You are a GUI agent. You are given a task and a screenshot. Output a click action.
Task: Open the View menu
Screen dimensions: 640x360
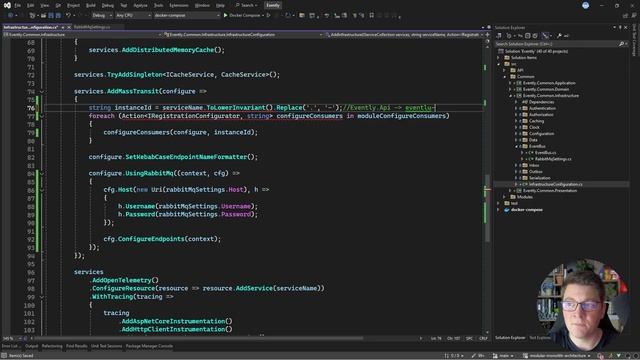click(x=45, y=5)
